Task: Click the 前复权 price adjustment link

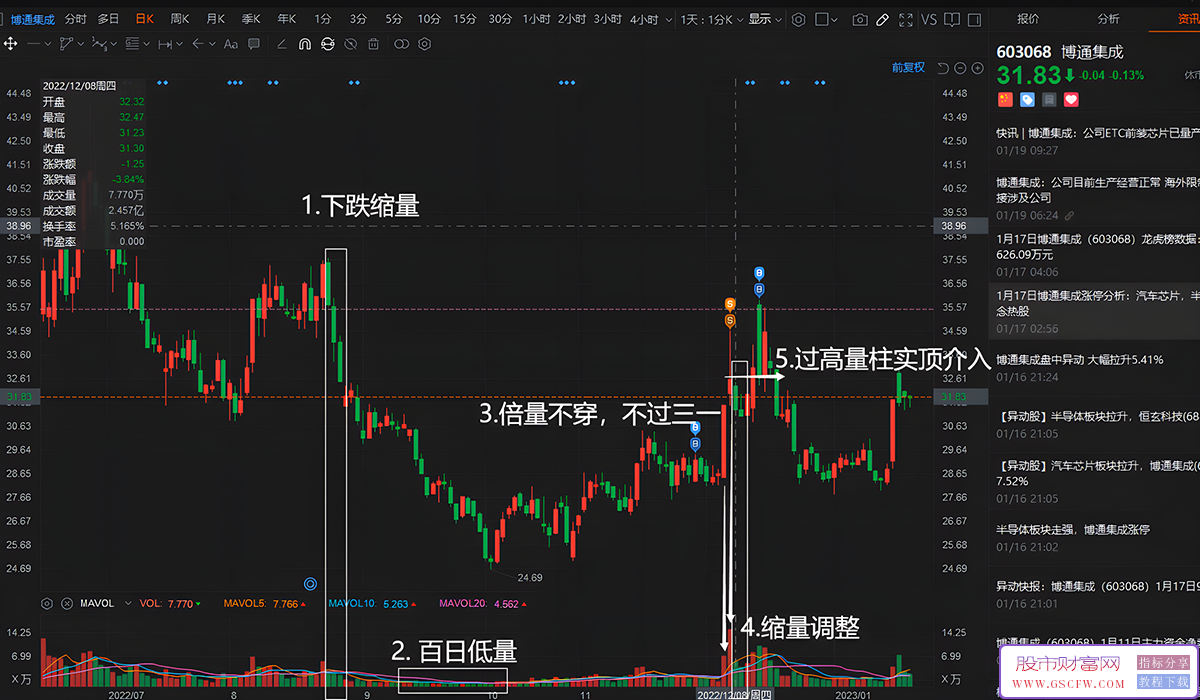Action: tap(908, 68)
